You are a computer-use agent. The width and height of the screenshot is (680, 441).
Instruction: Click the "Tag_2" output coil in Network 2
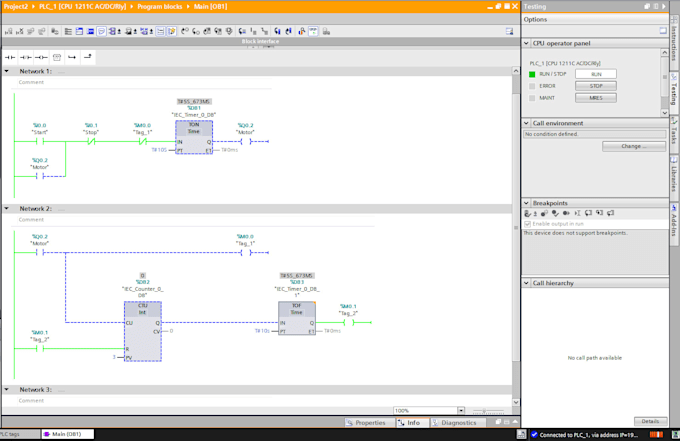(x=349, y=322)
